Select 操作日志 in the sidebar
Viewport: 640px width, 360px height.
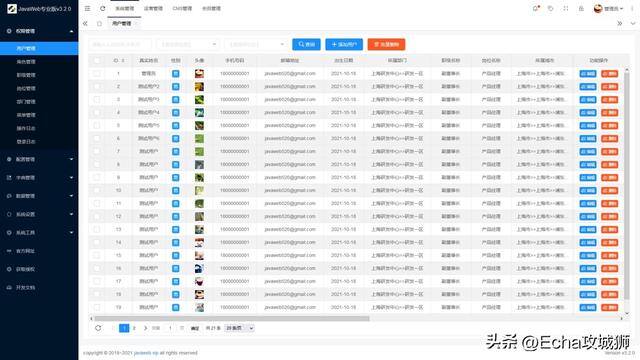click(39, 128)
